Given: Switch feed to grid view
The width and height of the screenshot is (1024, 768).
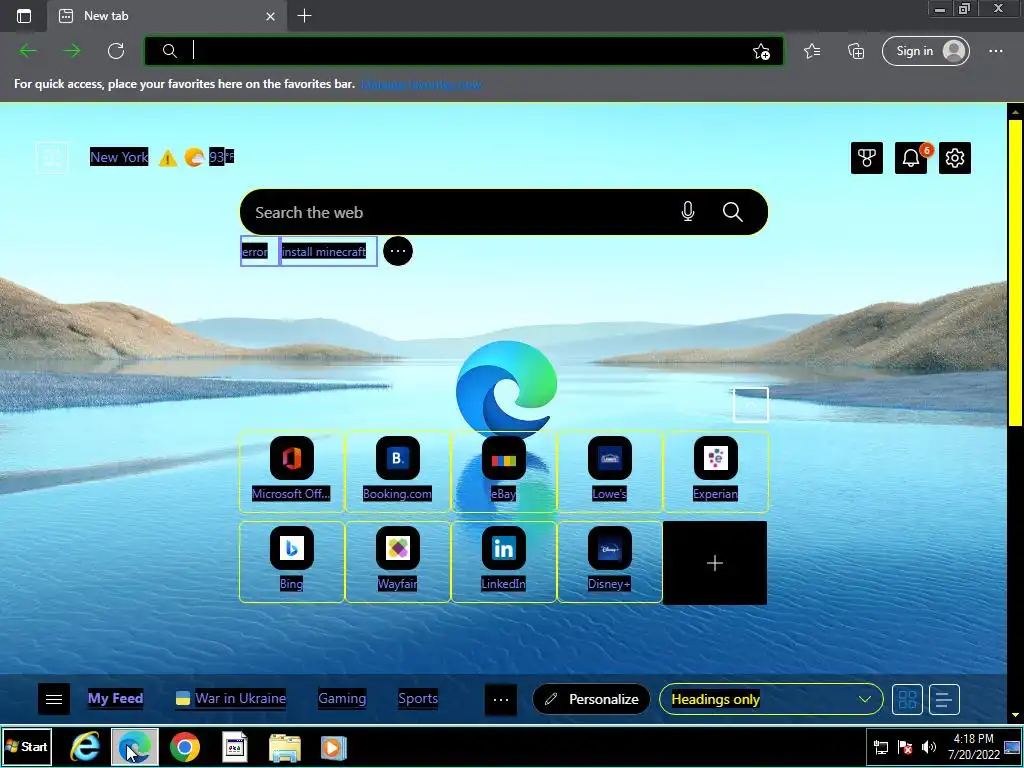Looking at the screenshot, I should (907, 699).
